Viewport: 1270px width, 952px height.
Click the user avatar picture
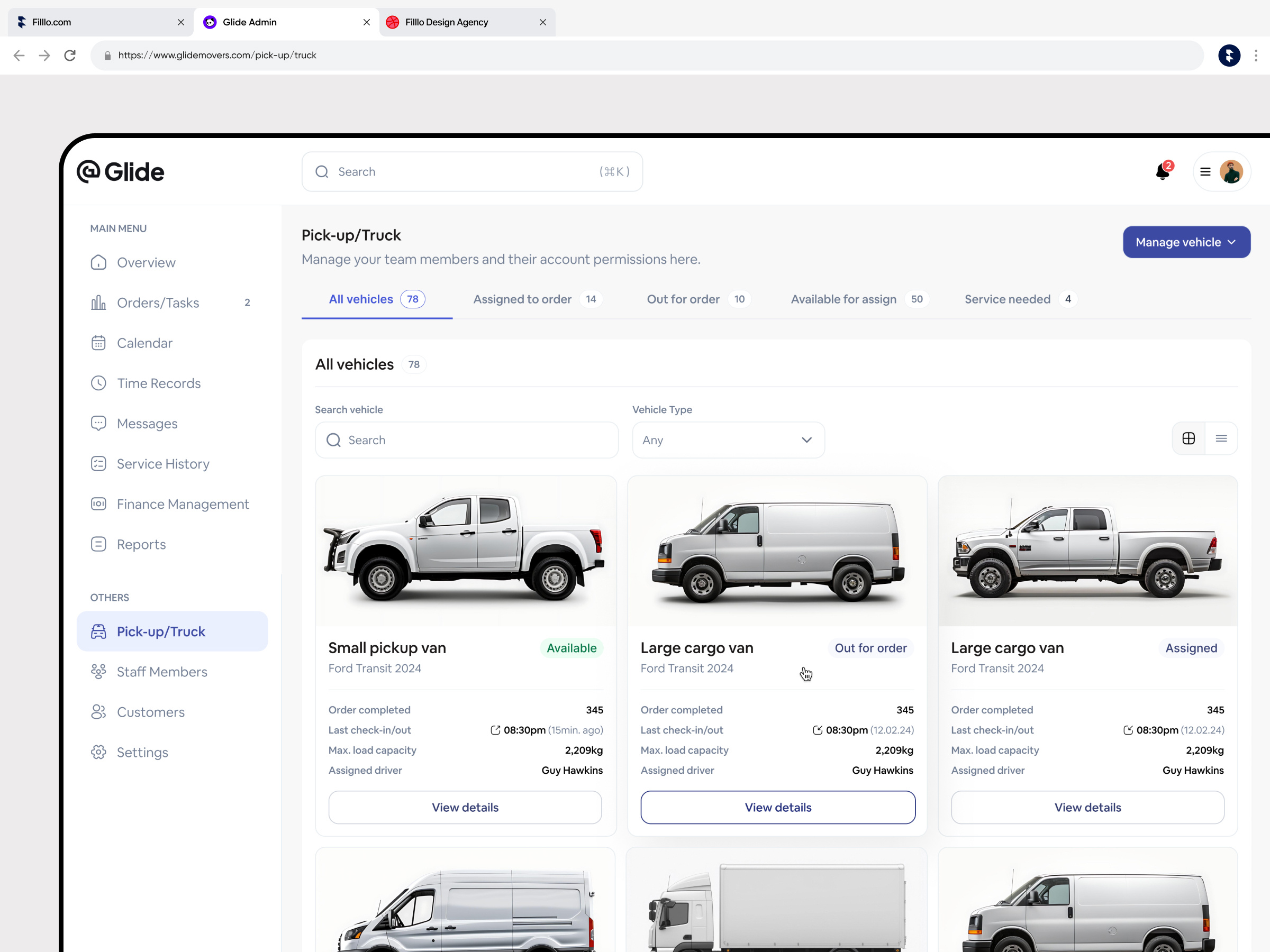[1231, 171]
